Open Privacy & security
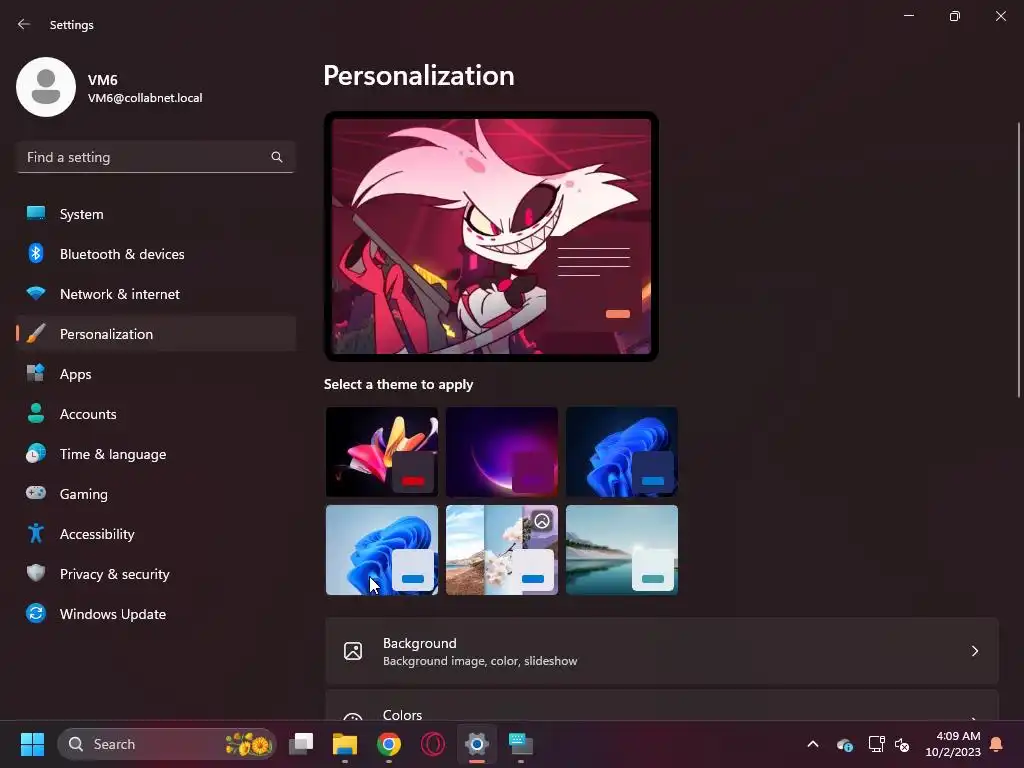Screen dimensions: 1024x768 155,574
